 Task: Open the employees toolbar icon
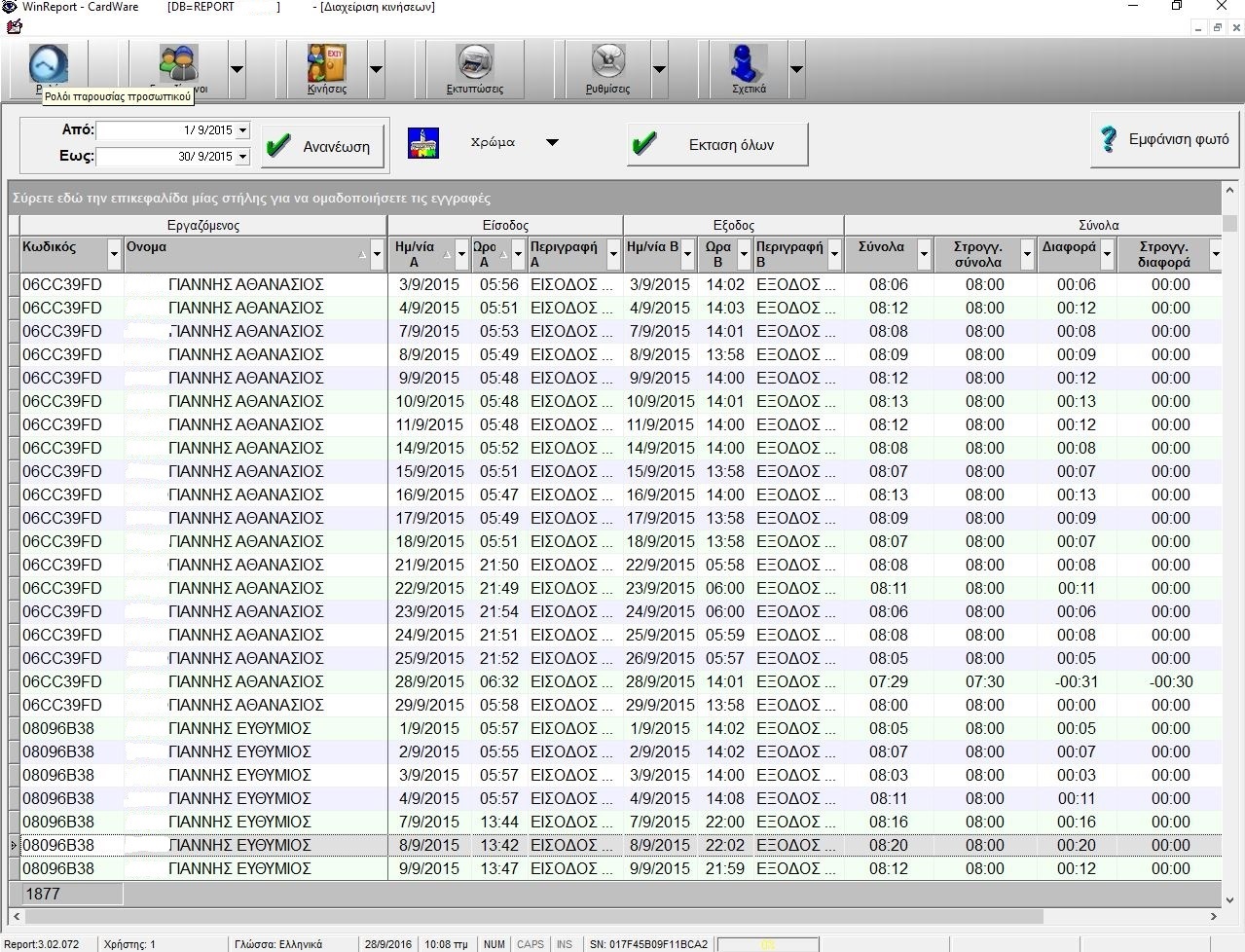[178, 64]
